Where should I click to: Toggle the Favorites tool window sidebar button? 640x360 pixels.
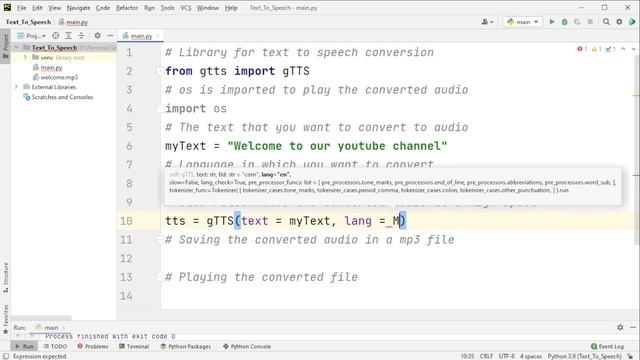[5, 320]
